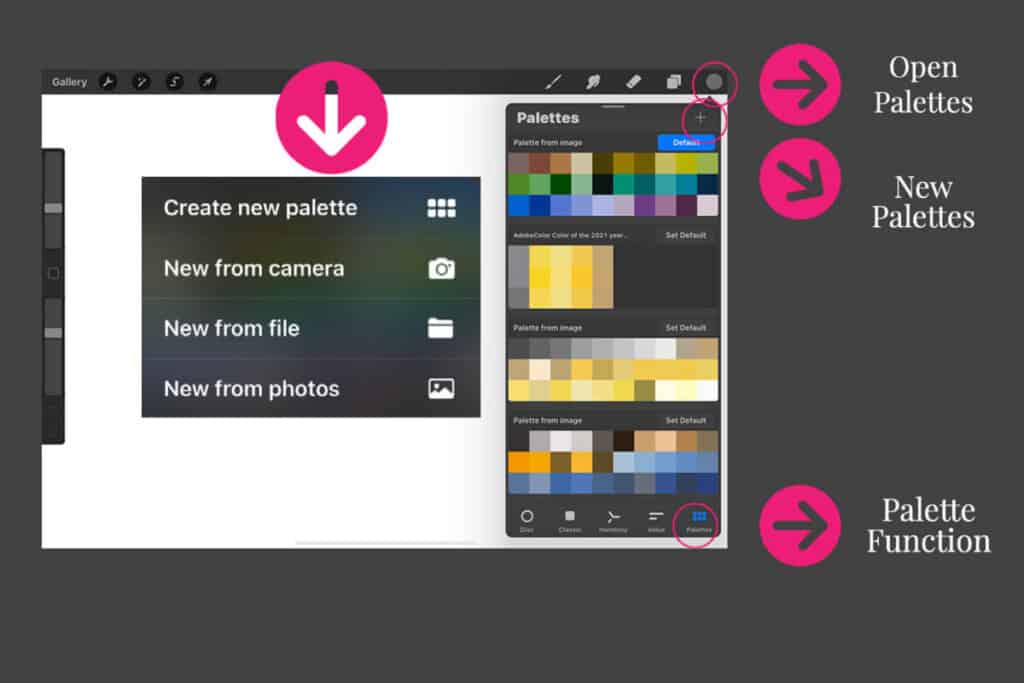1024x683 pixels.
Task: Pick New from file option
Action: click(310, 328)
